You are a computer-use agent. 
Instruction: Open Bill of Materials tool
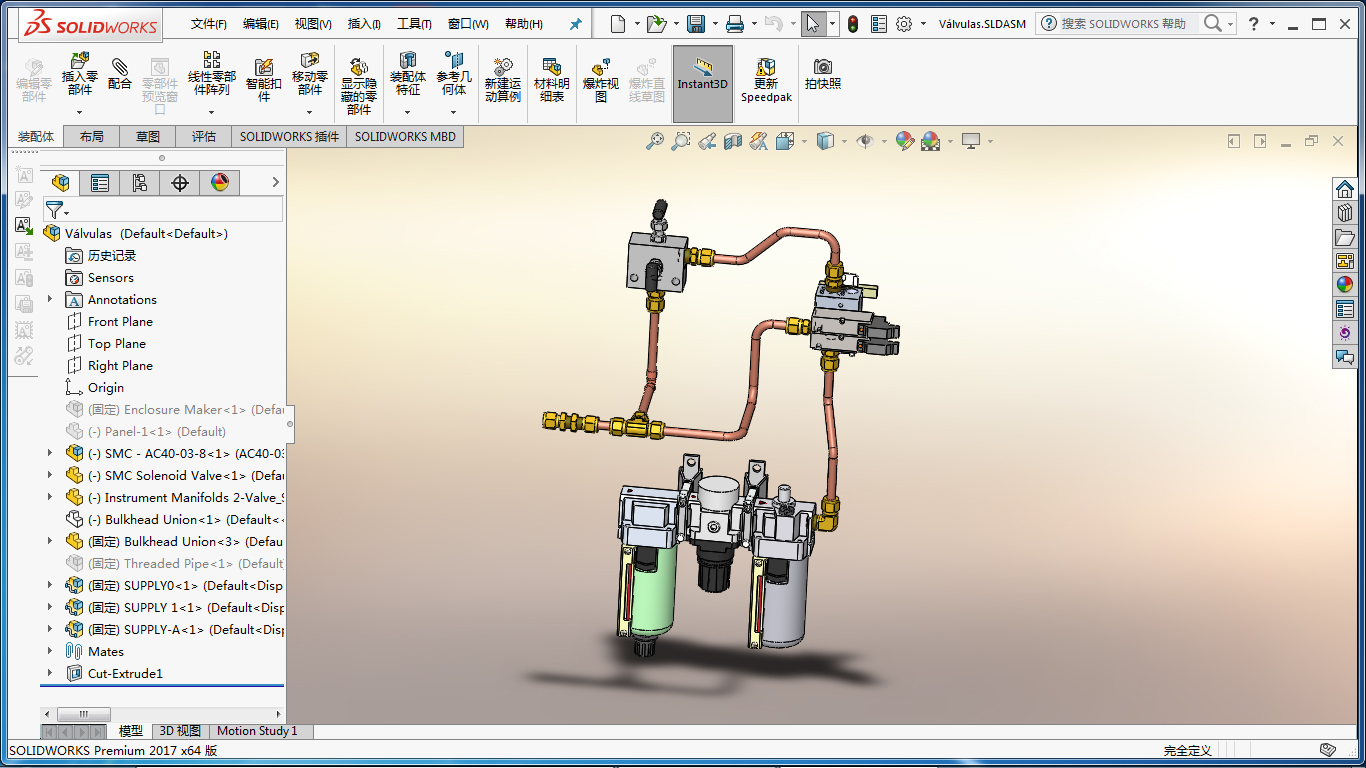point(551,78)
